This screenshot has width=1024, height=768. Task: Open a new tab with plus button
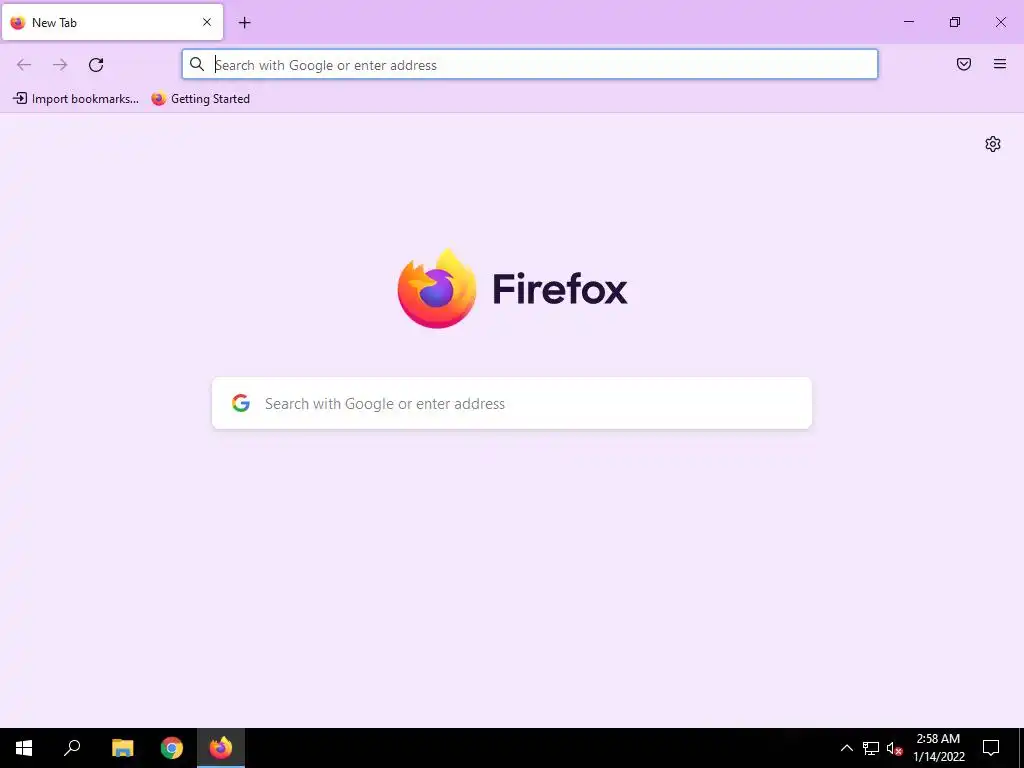tap(244, 23)
